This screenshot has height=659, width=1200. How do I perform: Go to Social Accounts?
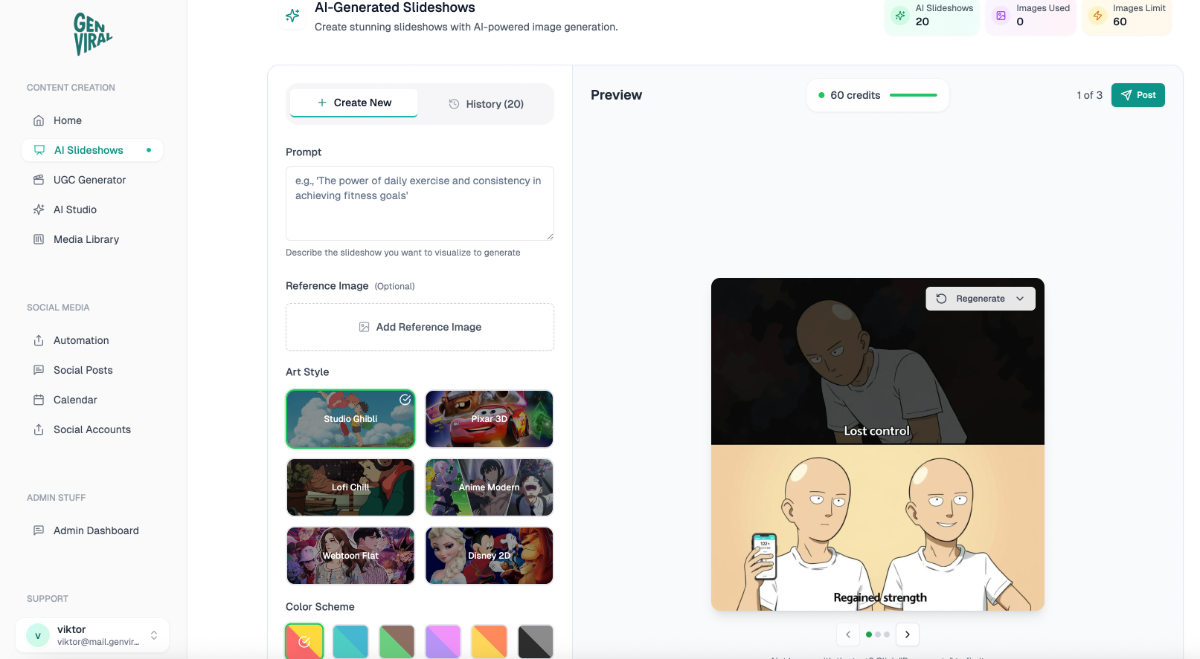tap(92, 430)
